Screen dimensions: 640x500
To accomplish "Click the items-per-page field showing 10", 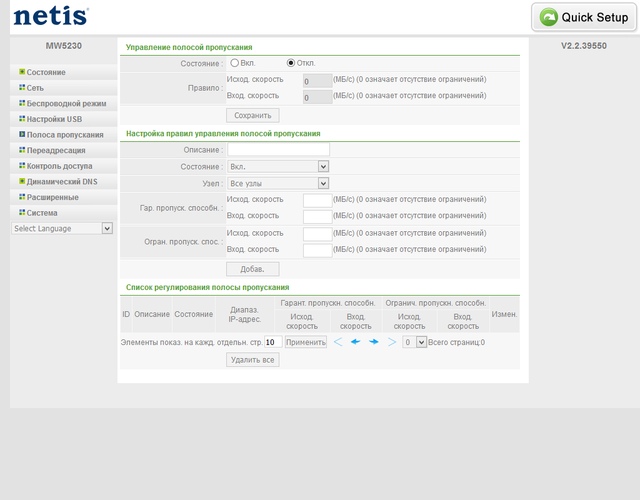I will [x=273, y=342].
